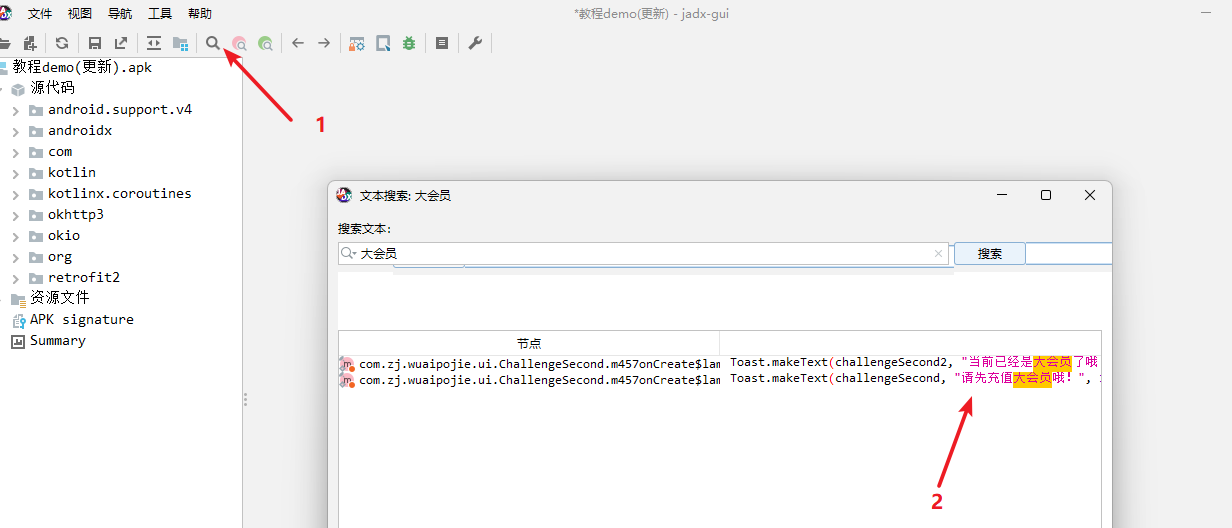Open text search magnifier icon
Viewport: 1232px width, 528px height.
(x=213, y=43)
